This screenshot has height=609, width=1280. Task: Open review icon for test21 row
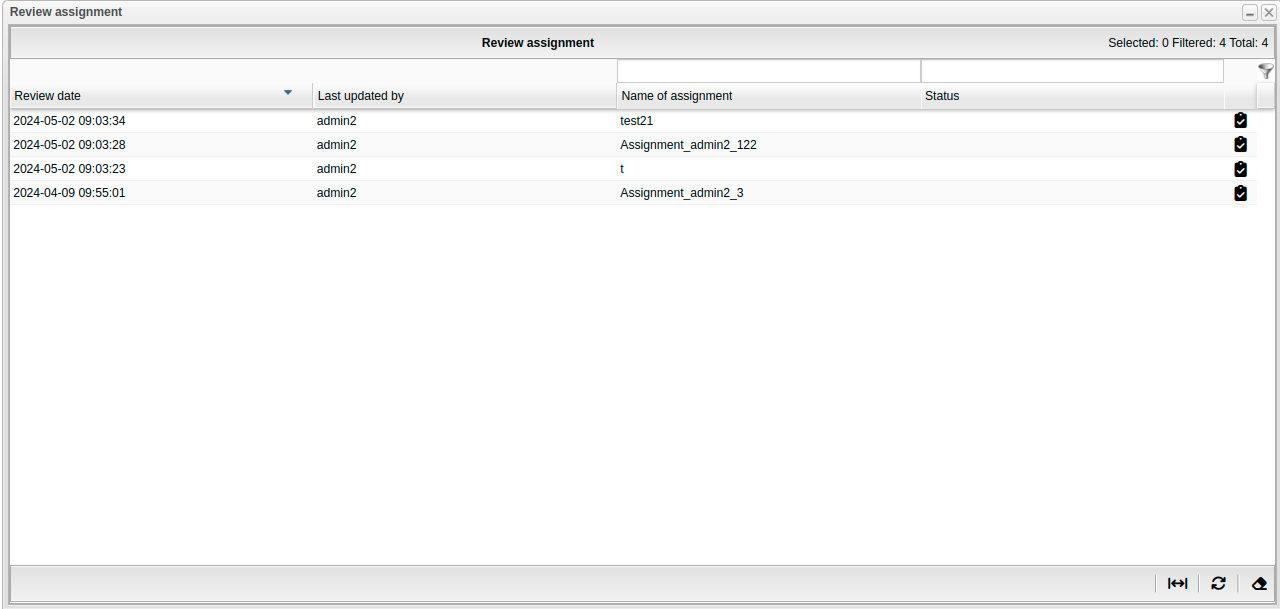[x=1240, y=121]
